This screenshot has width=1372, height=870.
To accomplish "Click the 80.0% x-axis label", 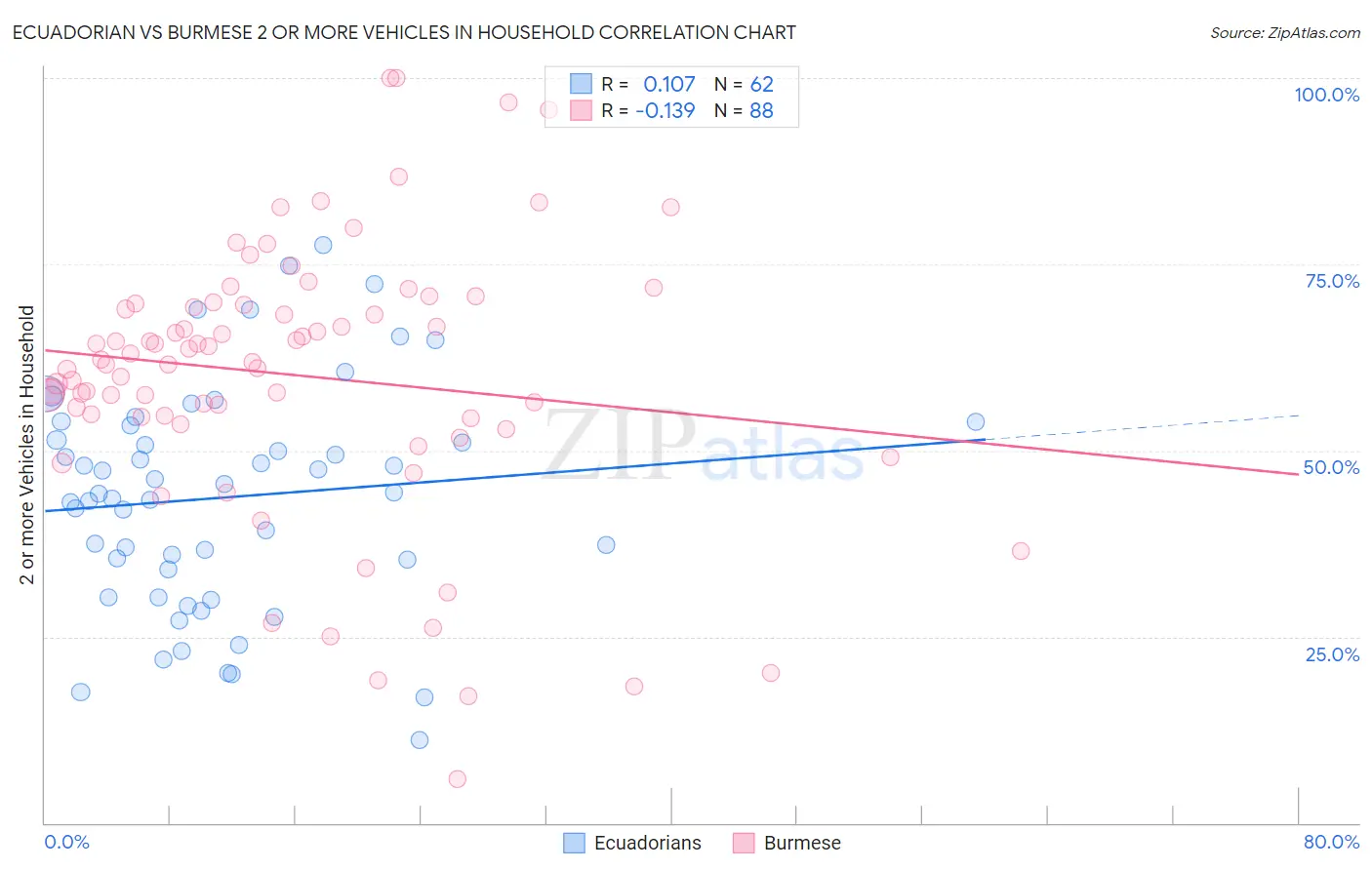I will (x=1332, y=842).
